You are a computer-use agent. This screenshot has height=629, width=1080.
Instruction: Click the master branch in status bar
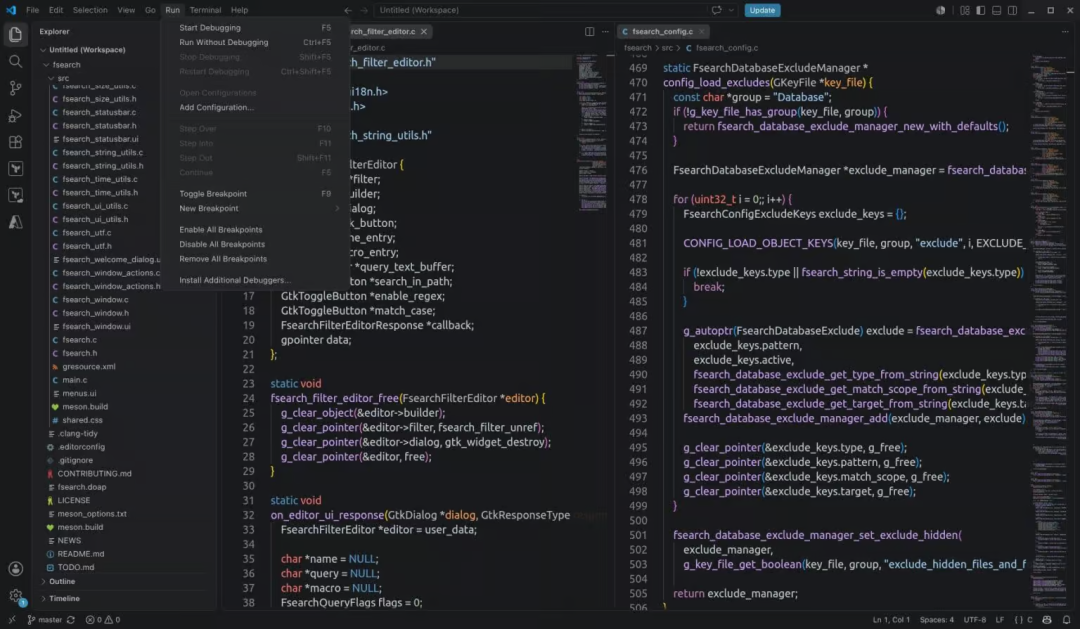[x=45, y=619]
